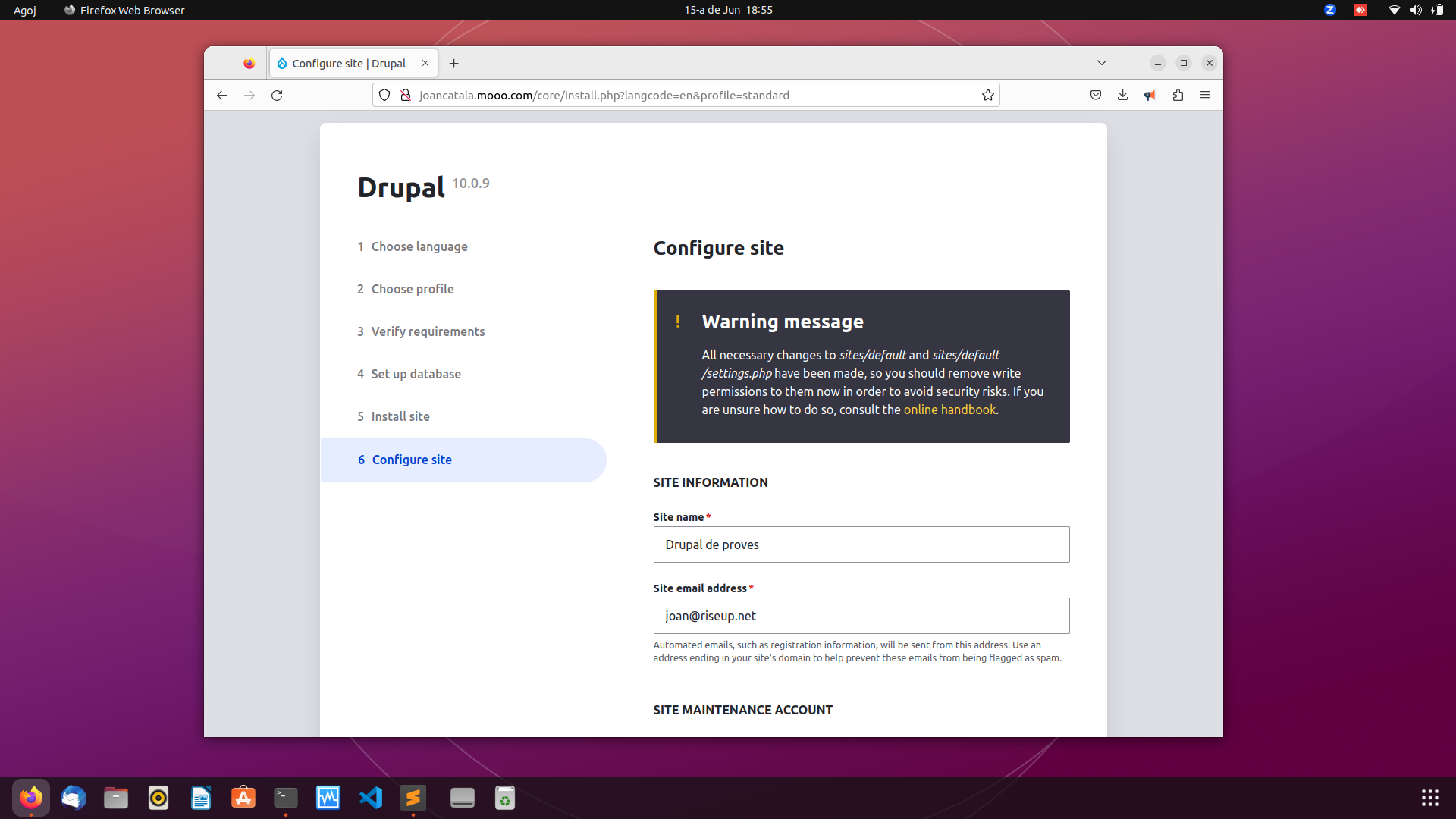Open the Terminal from the dock
The height and width of the screenshot is (819, 1456).
(286, 798)
